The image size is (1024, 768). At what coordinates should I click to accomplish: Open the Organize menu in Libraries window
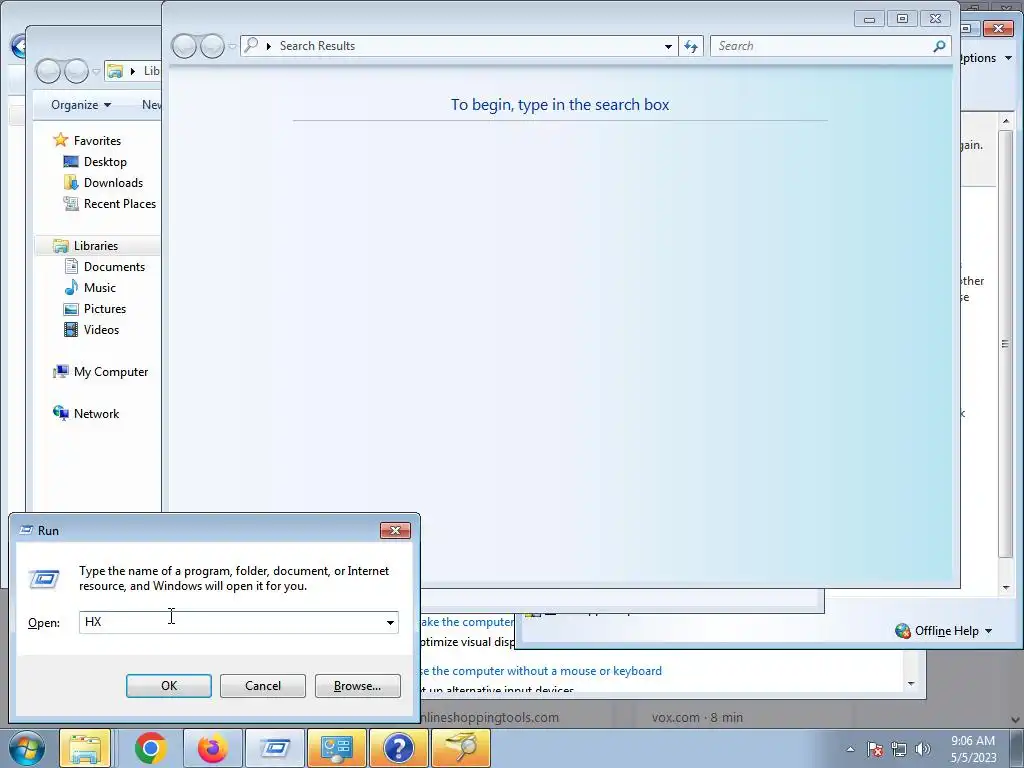pyautogui.click(x=81, y=104)
